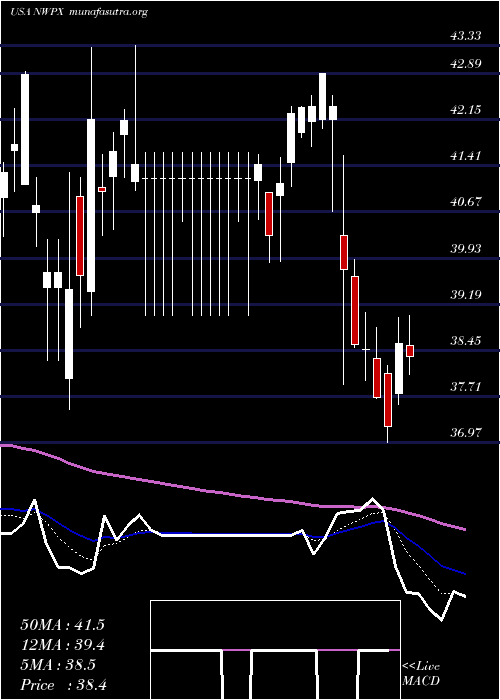Click the 40.67 price level label
Image resolution: width=500 pixels, height=700 pixels.
pos(466,202)
